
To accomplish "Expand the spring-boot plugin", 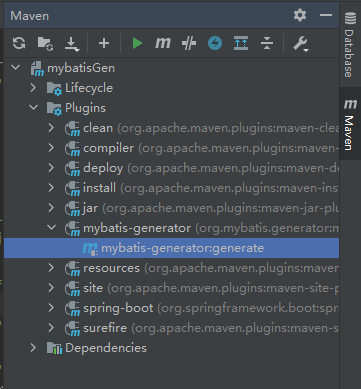I will (51, 308).
